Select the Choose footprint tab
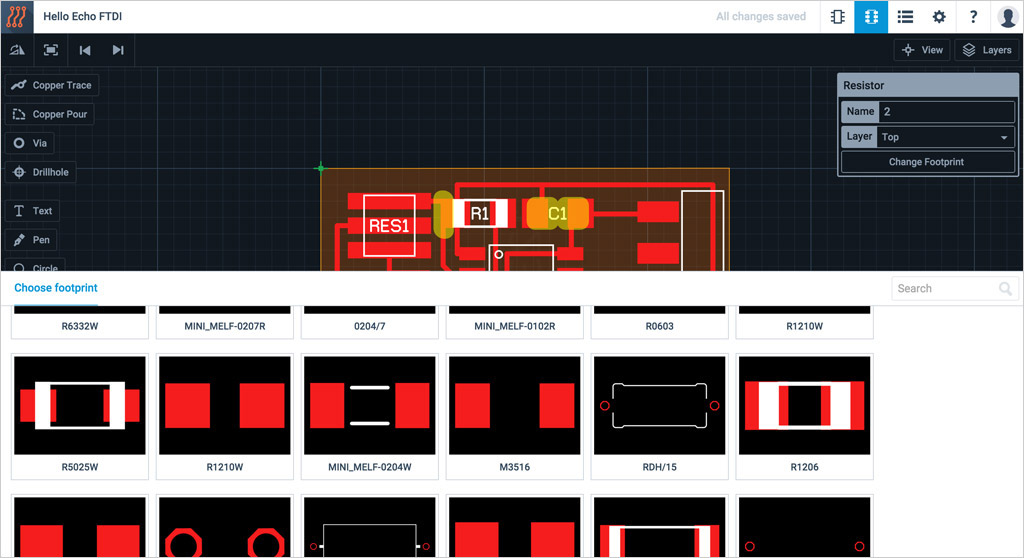 coord(56,288)
